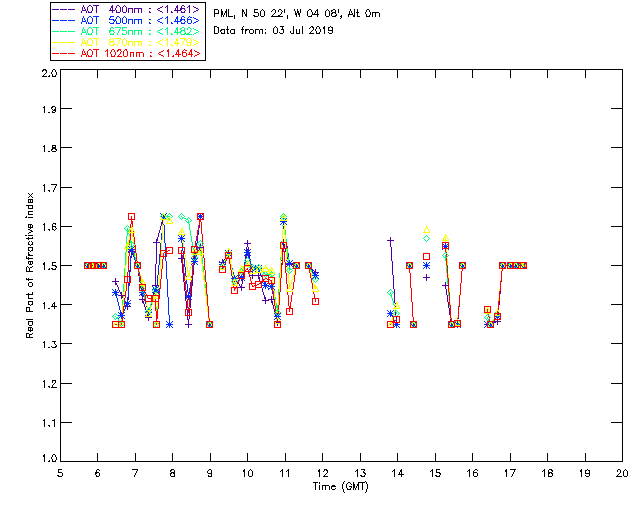This screenshot has width=640, height=512.
Task: Click x-axis tick label 6
Action: [x=98, y=473]
